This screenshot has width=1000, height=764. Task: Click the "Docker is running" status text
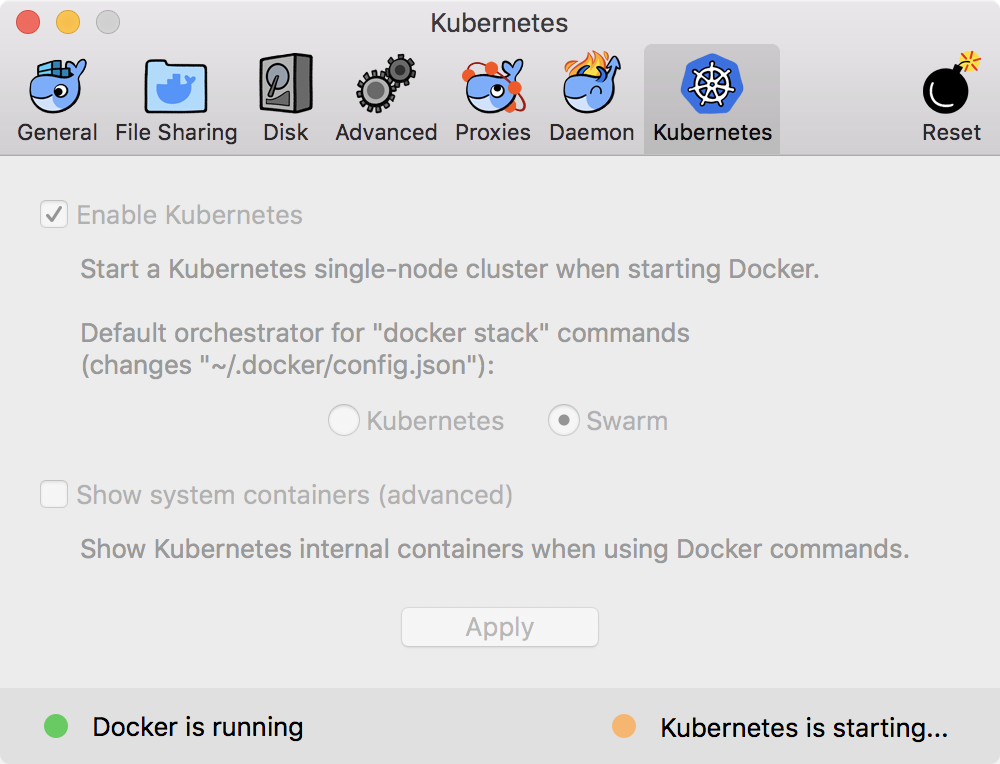click(x=197, y=727)
